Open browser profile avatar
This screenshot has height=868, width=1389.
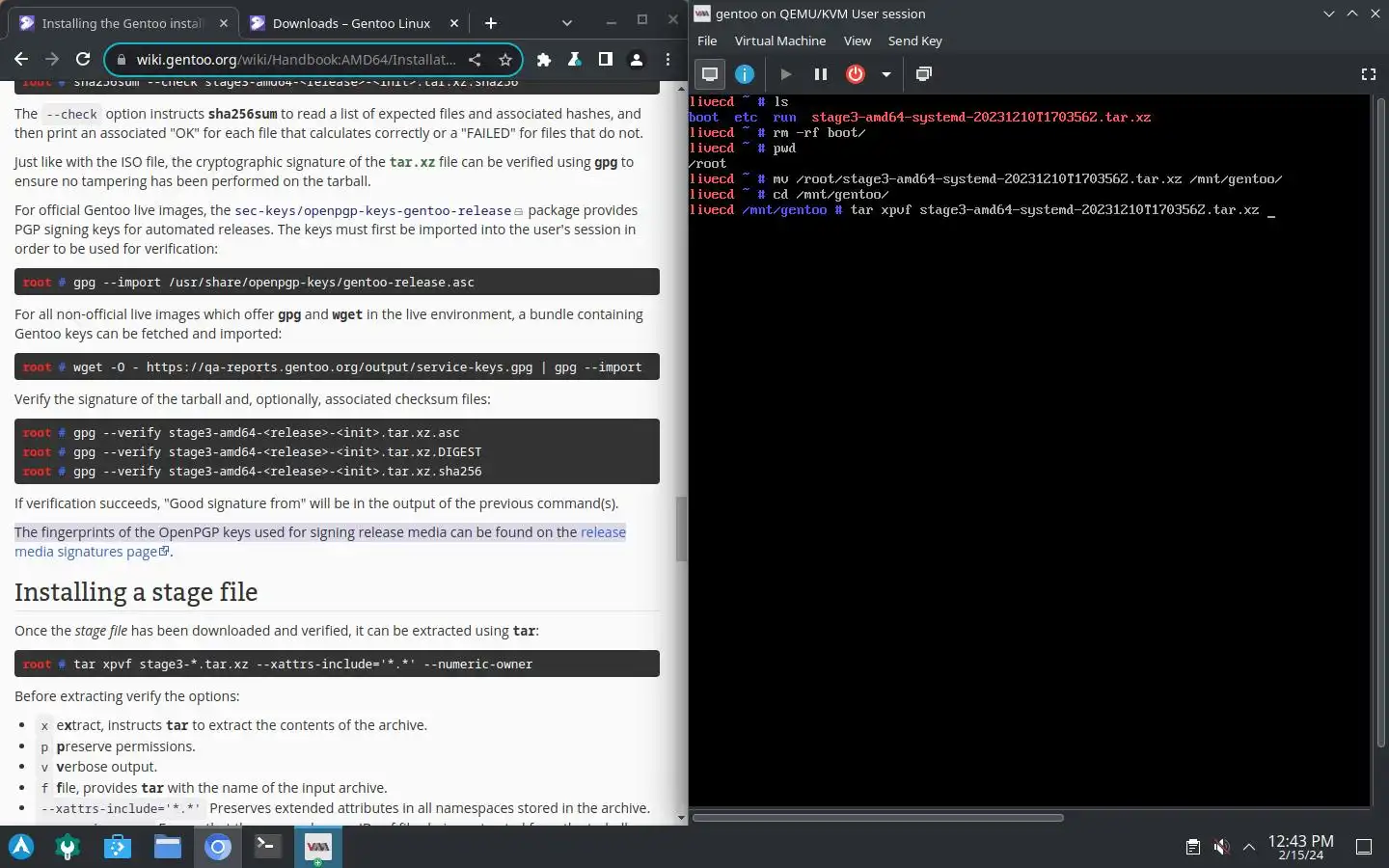[637, 60]
